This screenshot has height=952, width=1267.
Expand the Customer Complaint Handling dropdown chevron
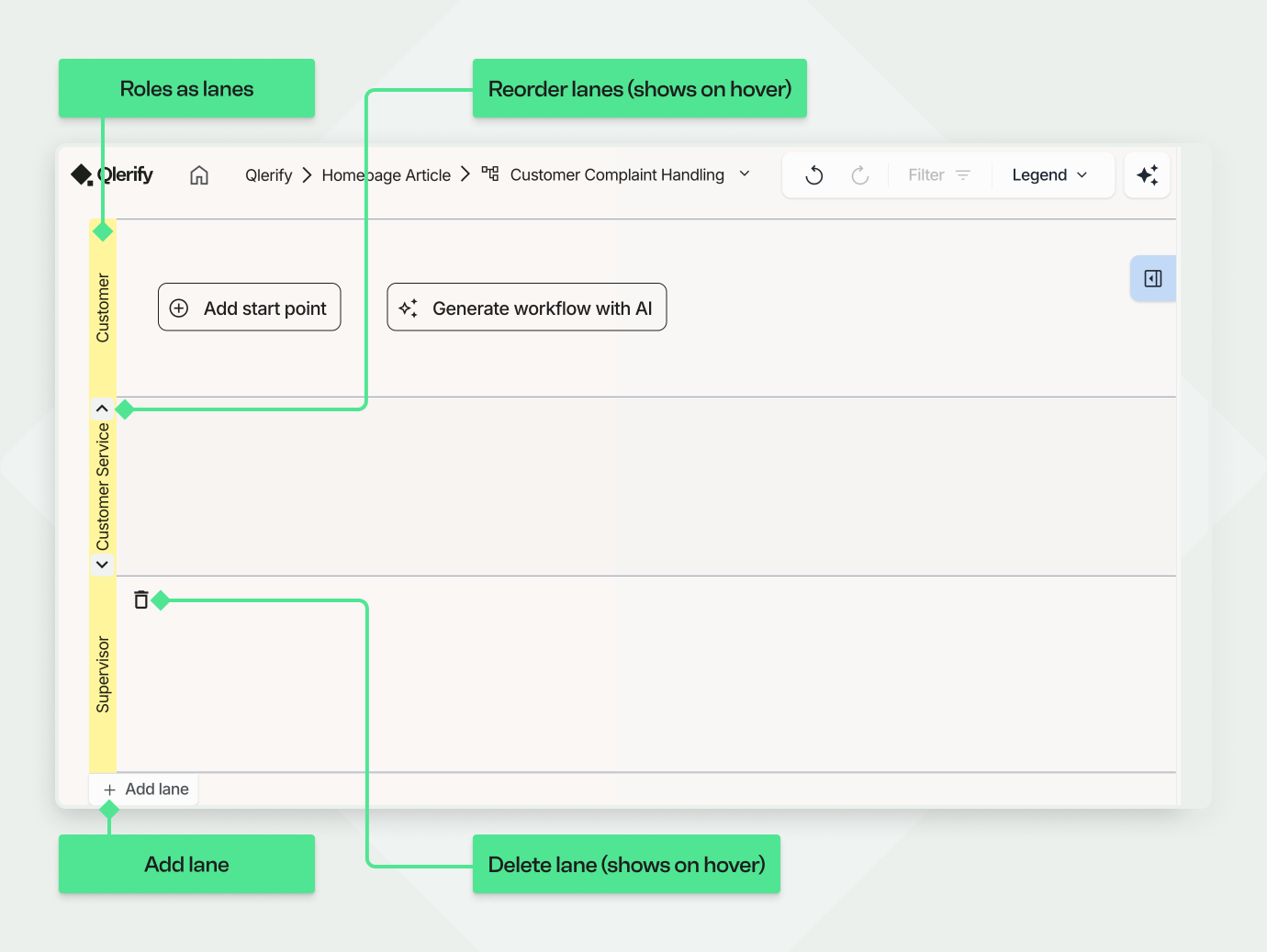pyautogui.click(x=745, y=174)
